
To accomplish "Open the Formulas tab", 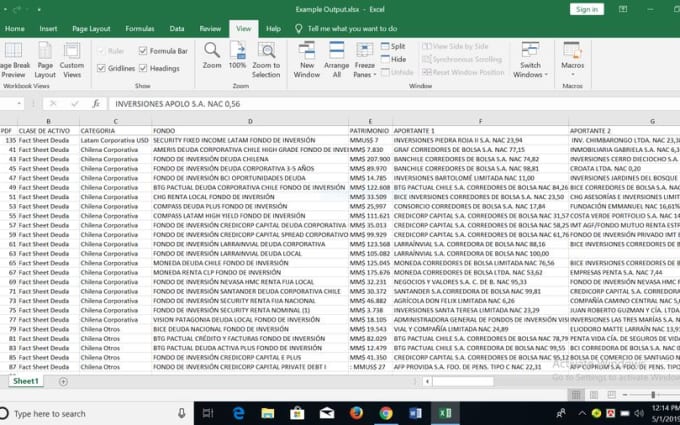I will click(x=140, y=29).
